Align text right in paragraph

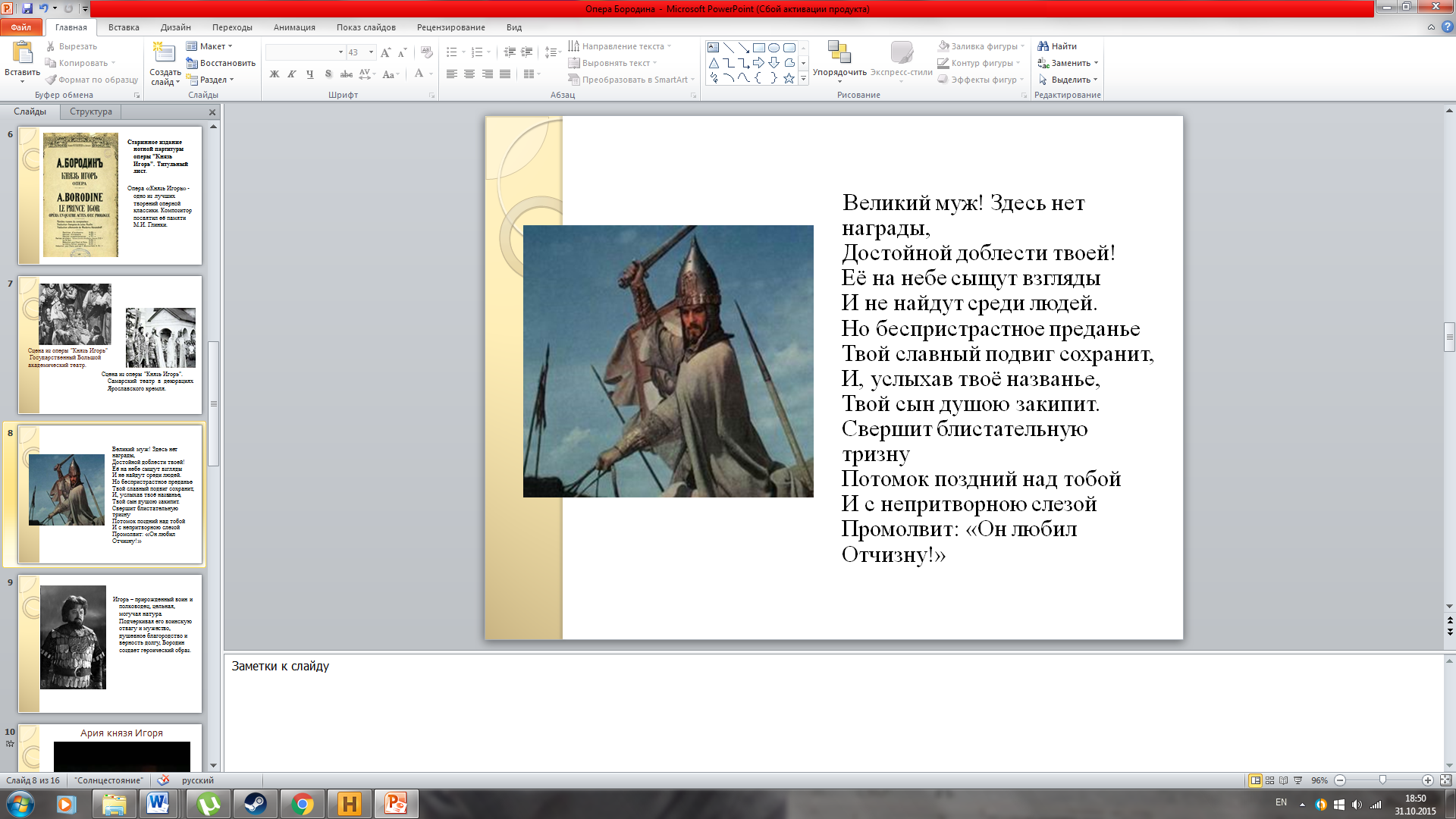pyautogui.click(x=487, y=74)
